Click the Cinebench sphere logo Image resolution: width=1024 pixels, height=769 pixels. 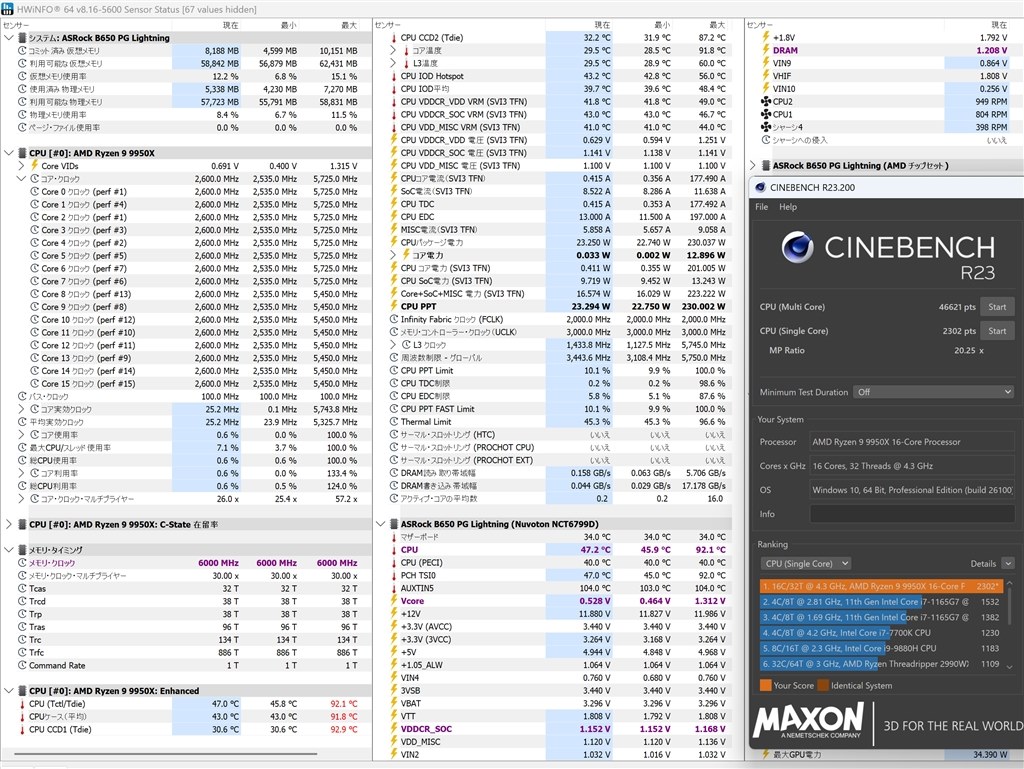[x=797, y=247]
